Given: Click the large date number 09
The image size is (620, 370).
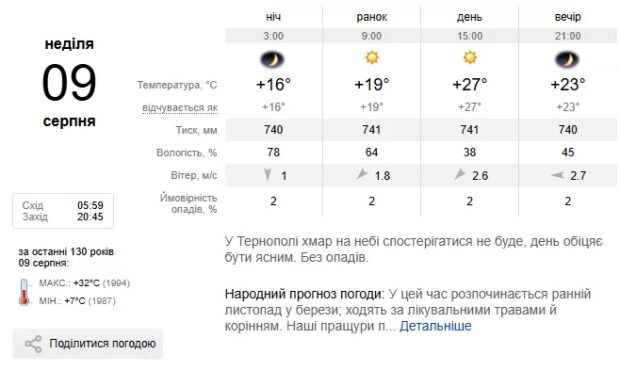Looking at the screenshot, I should pos(69,83).
